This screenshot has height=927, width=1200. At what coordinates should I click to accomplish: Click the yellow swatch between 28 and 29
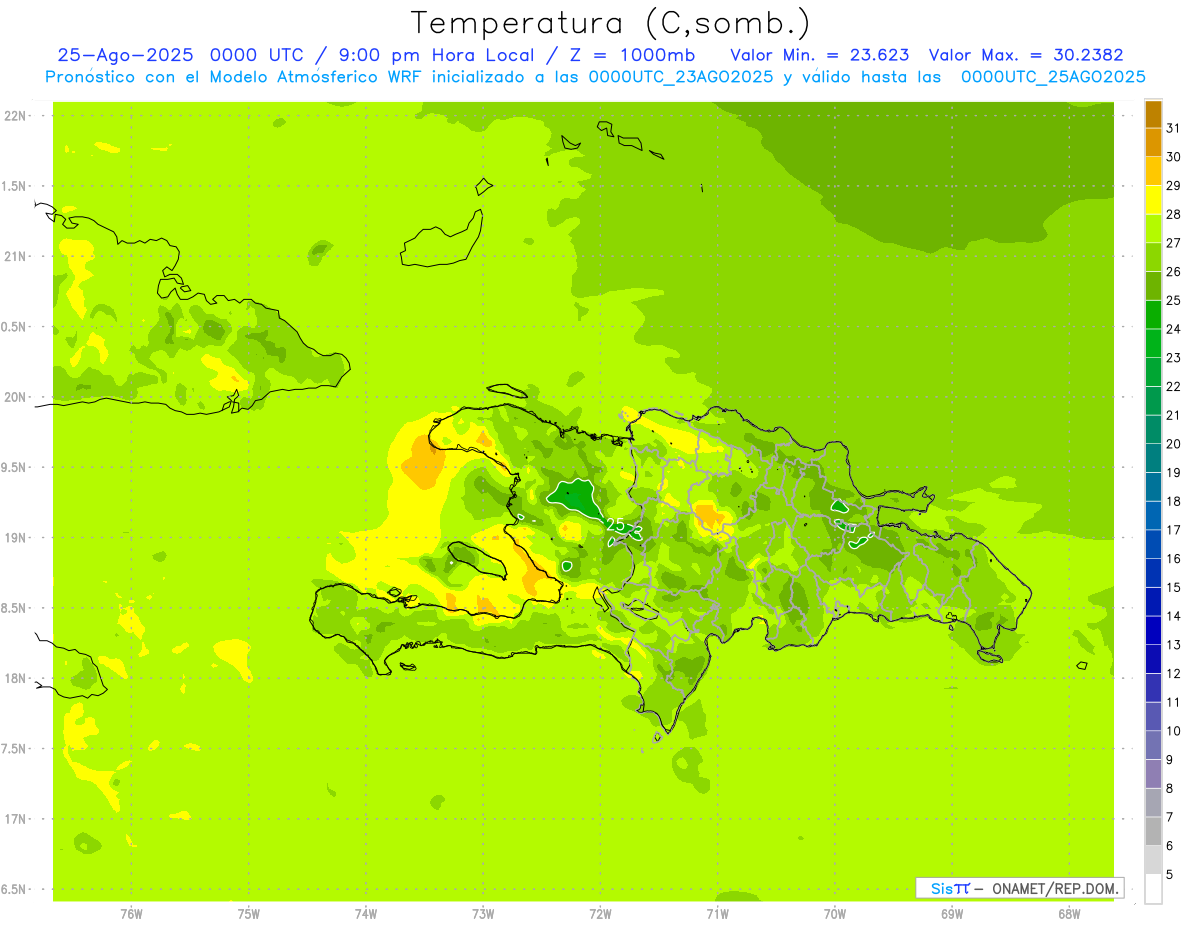[1153, 200]
